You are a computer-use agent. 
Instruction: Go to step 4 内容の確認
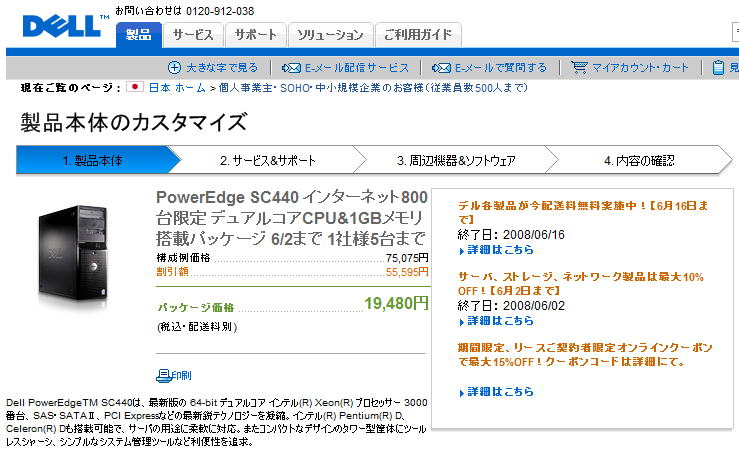638,160
